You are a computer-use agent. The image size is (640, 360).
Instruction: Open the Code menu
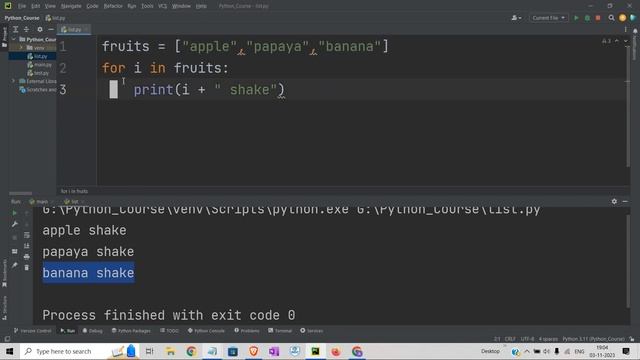tap(92, 6)
